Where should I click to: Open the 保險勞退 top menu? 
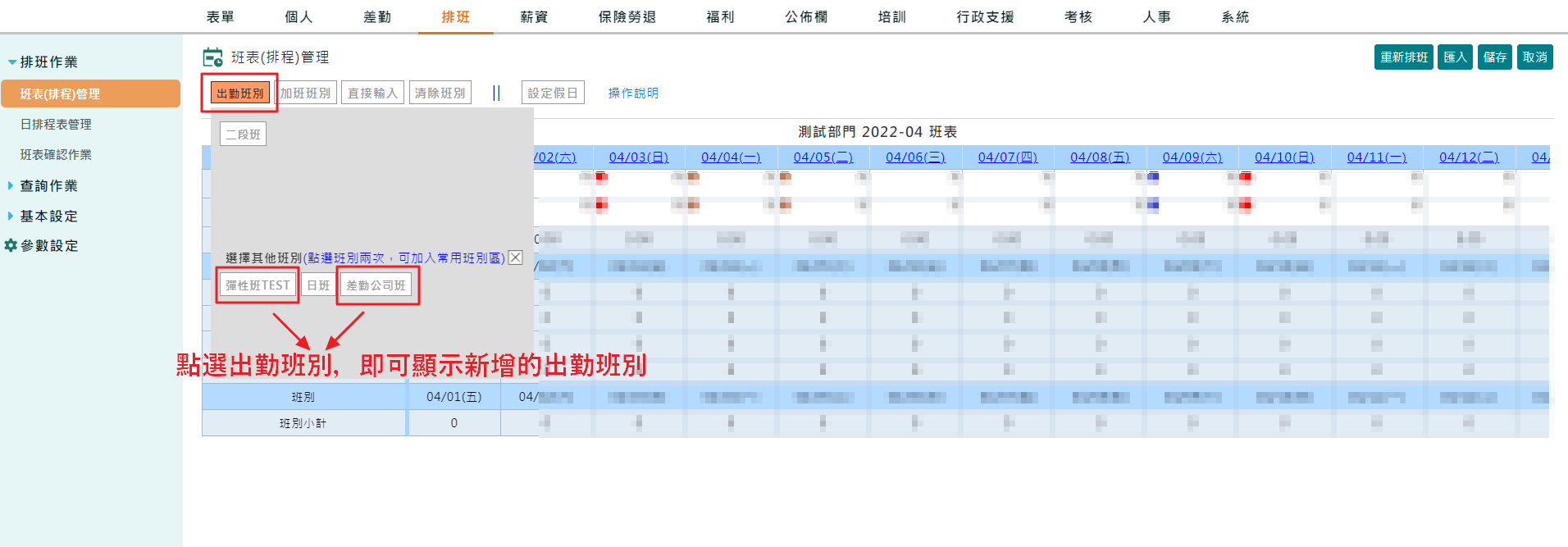627,17
